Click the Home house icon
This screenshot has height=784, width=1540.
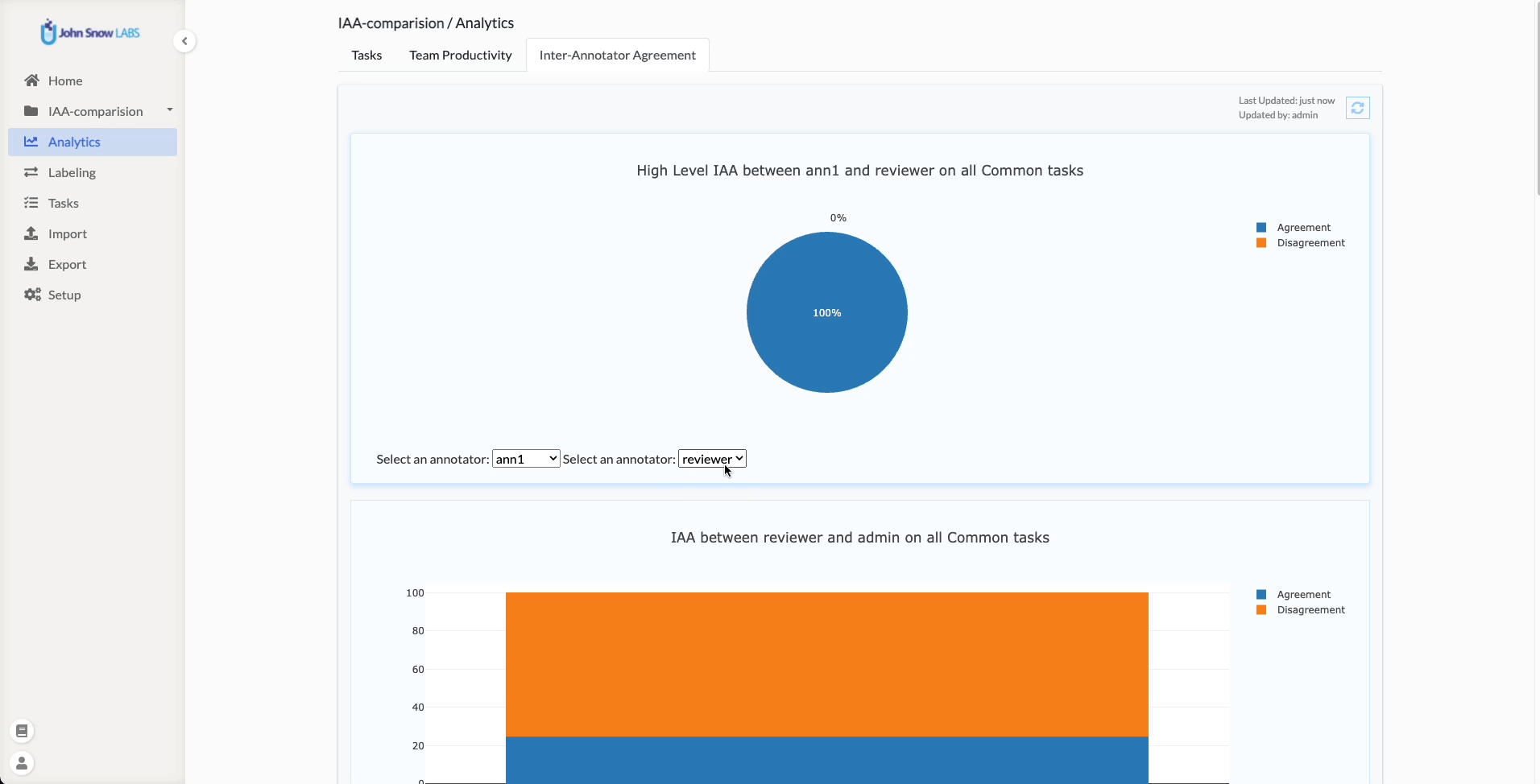(x=31, y=80)
